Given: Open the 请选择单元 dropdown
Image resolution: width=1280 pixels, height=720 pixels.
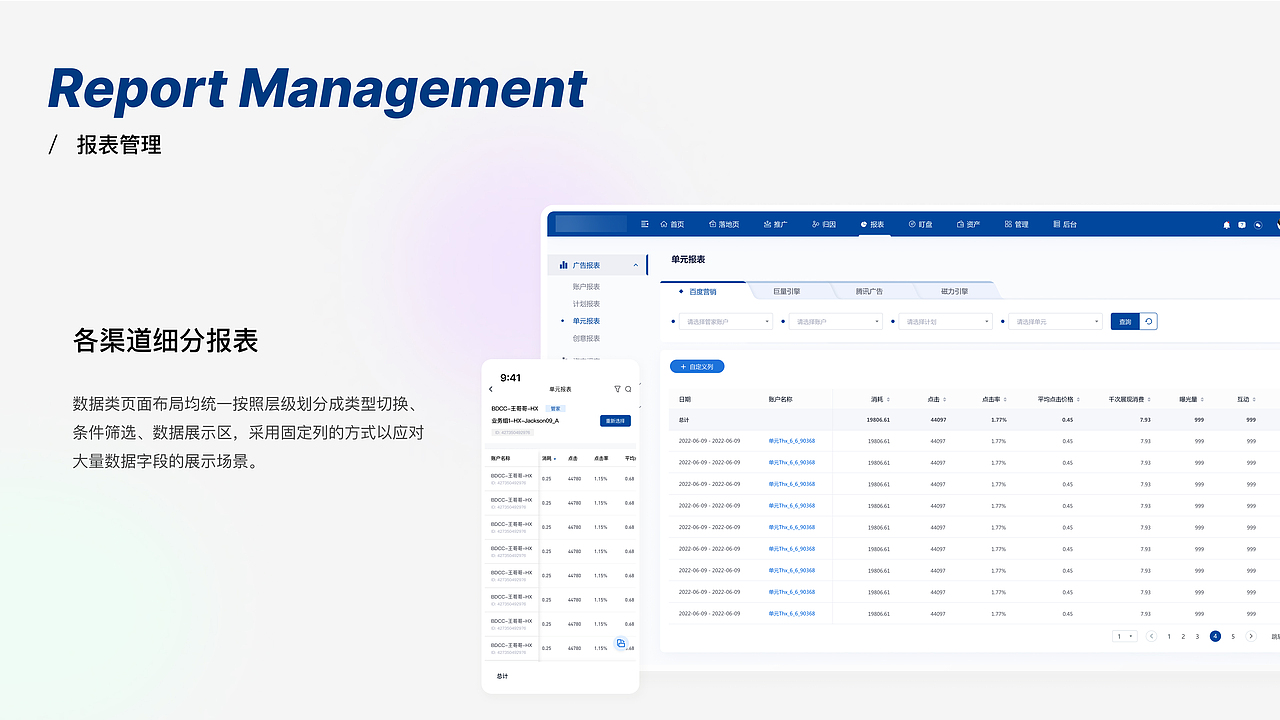Looking at the screenshot, I should tap(1056, 322).
